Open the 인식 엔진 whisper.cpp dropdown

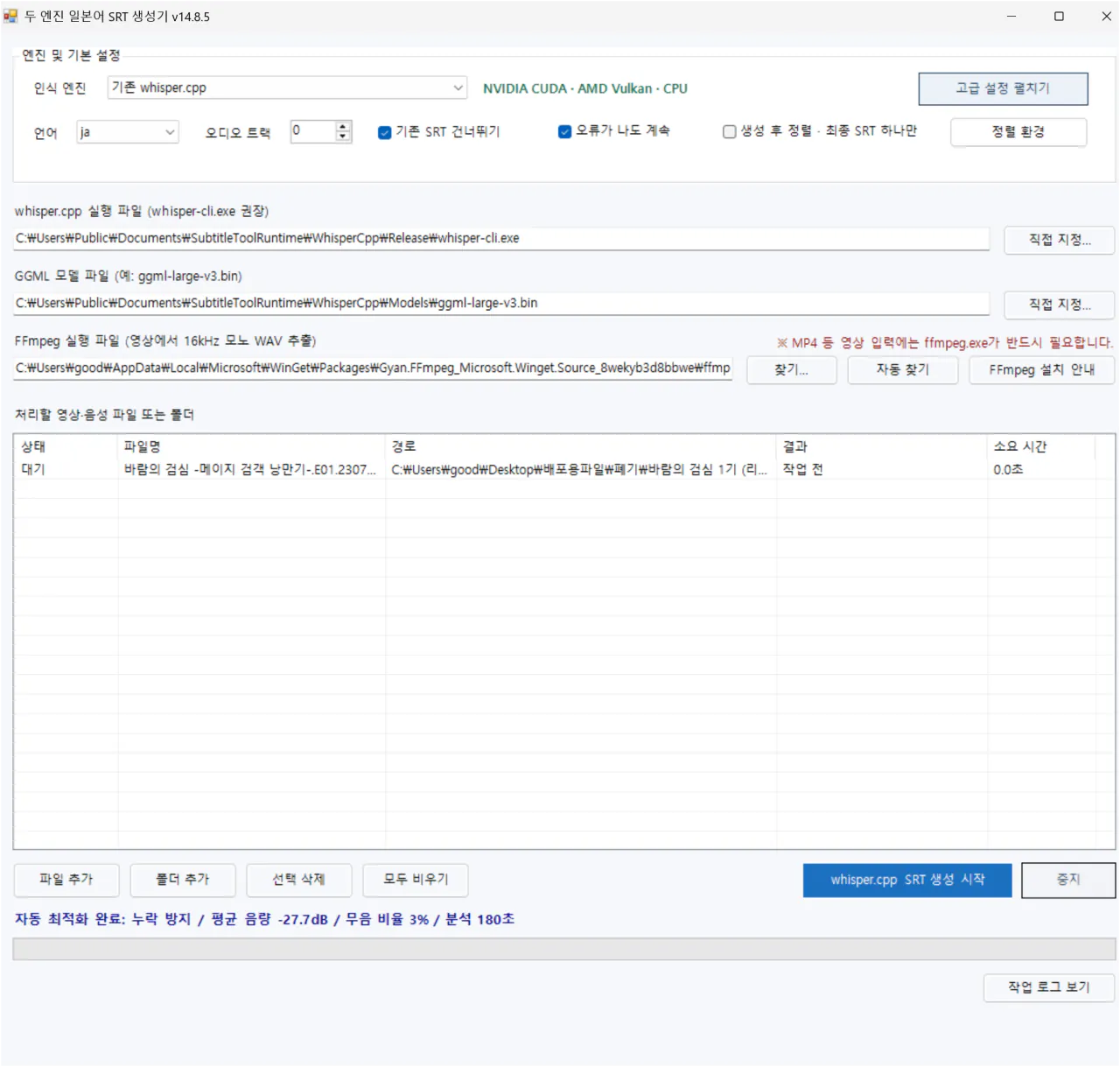tap(287, 88)
